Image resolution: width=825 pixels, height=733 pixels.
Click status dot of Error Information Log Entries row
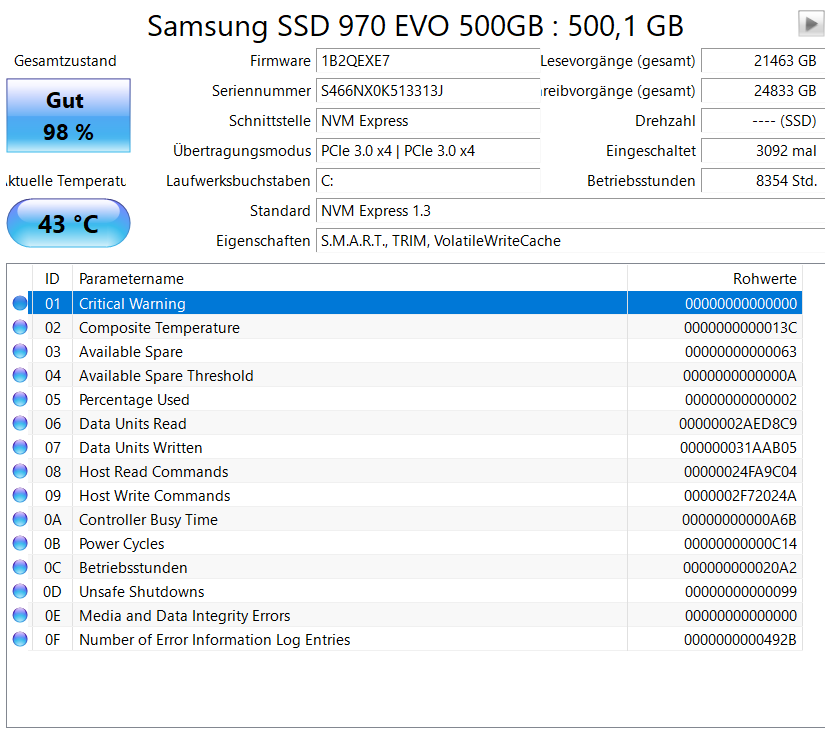pos(20,639)
